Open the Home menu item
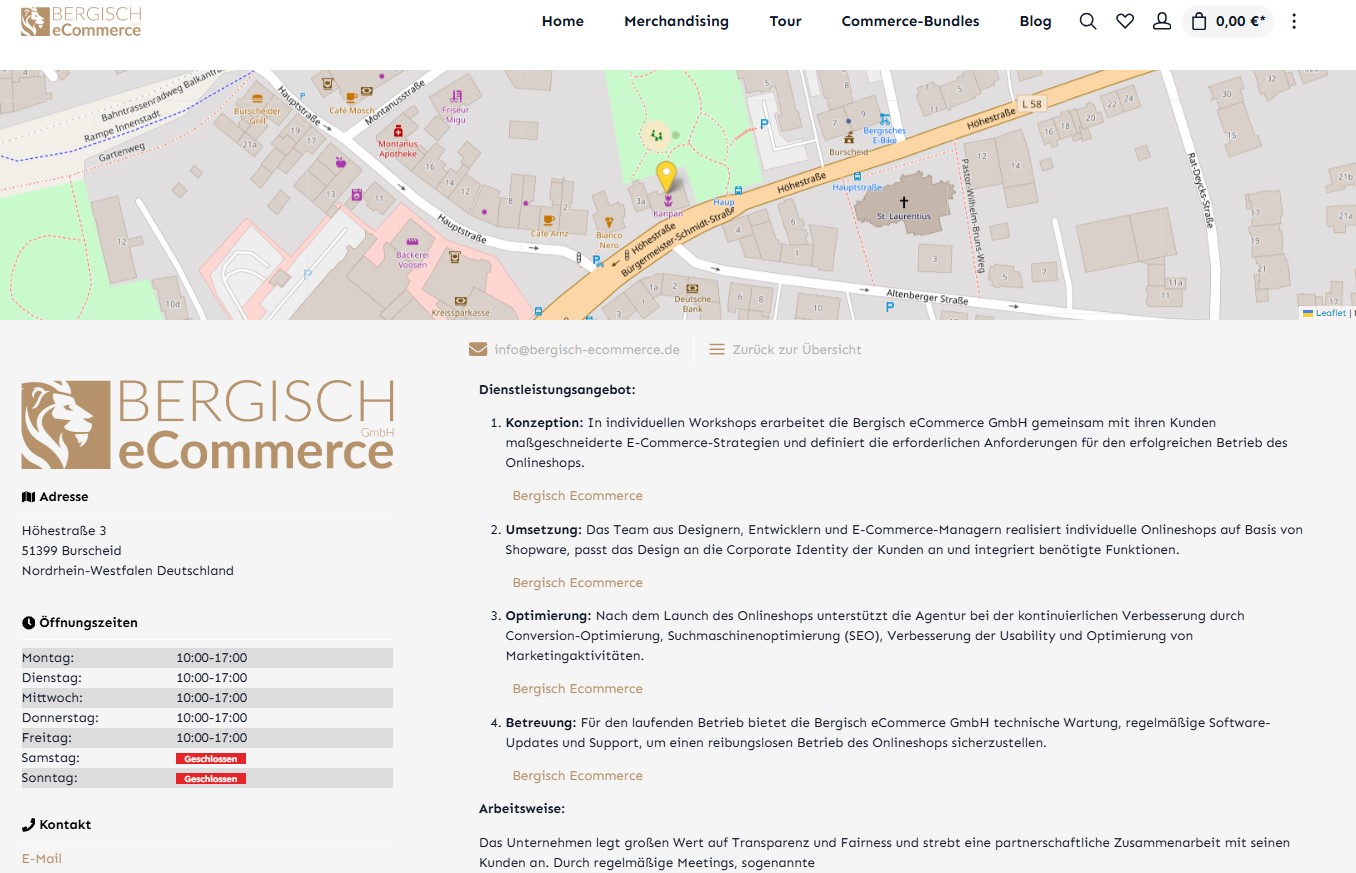The width and height of the screenshot is (1356, 873). click(x=562, y=21)
